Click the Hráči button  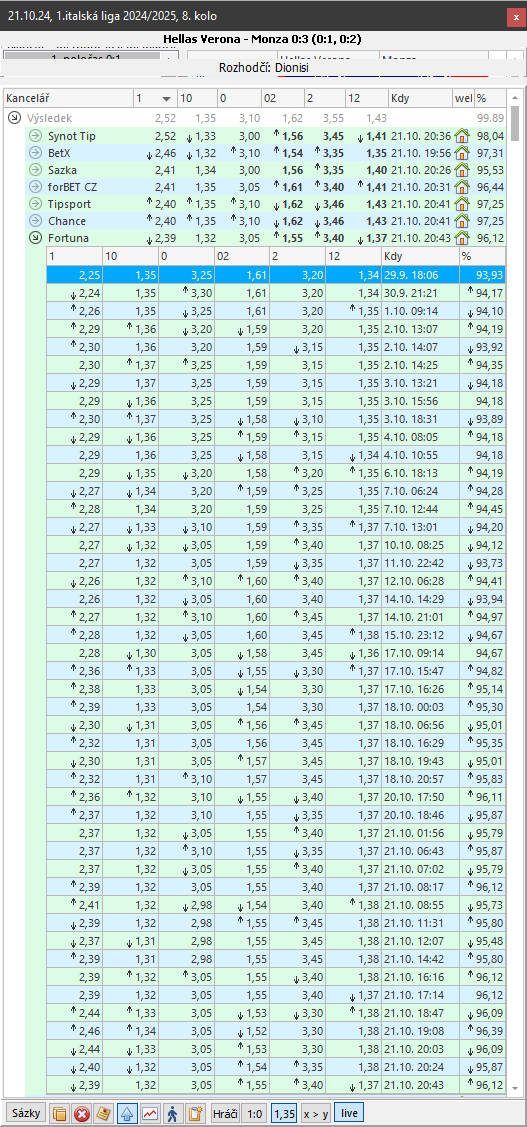[225, 1113]
